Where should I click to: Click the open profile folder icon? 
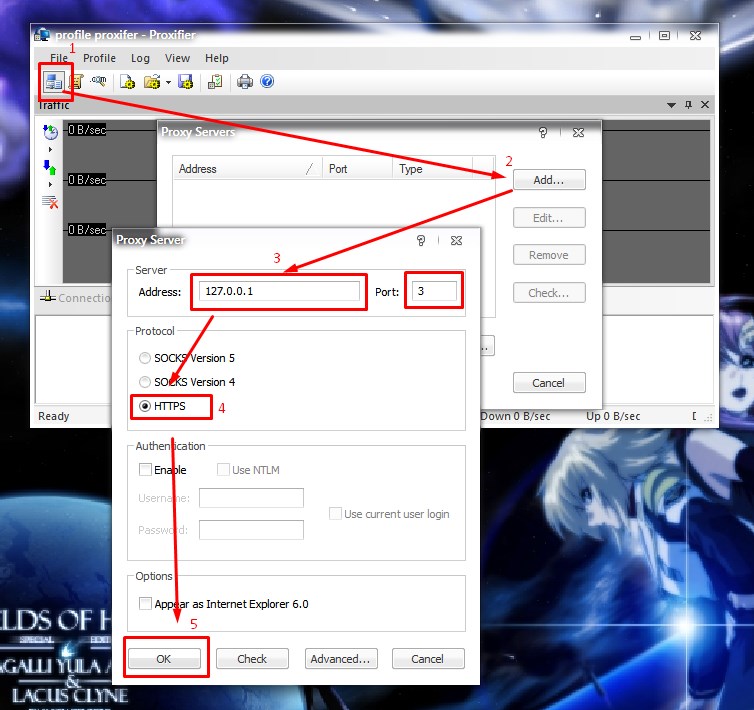(152, 82)
